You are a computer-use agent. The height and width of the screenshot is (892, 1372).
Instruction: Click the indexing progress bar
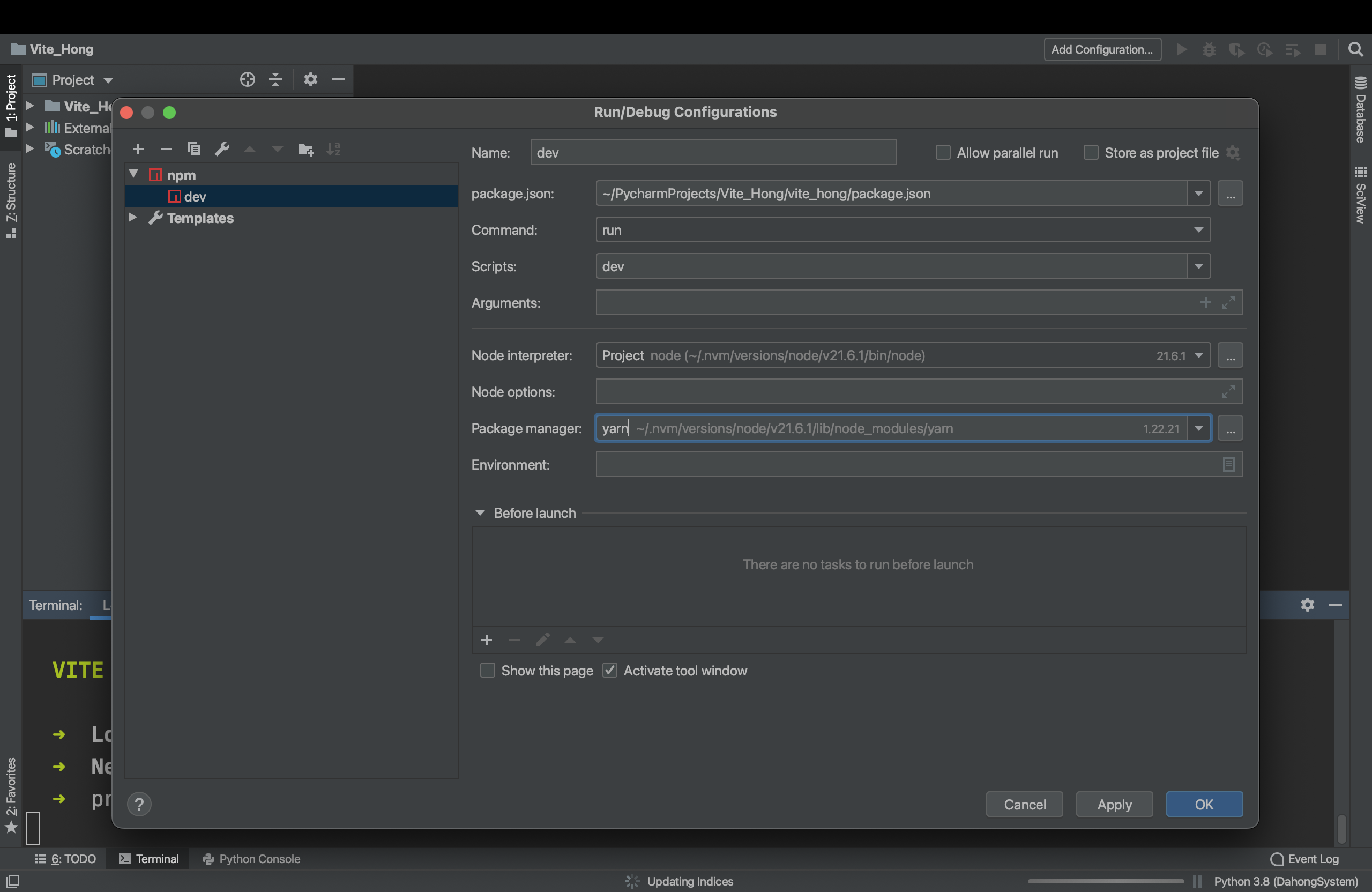[1105, 881]
